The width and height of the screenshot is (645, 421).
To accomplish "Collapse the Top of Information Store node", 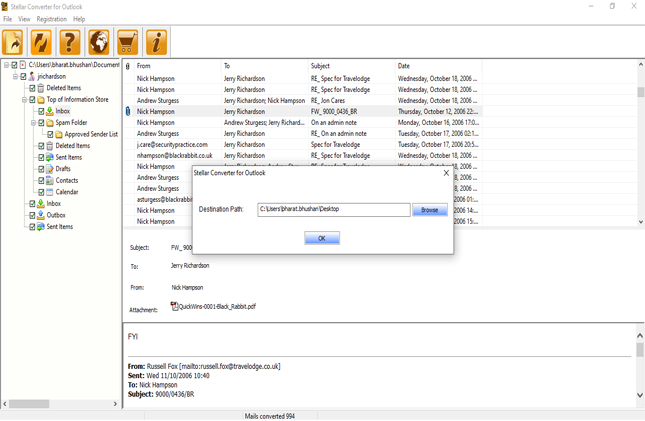I will [24, 100].
